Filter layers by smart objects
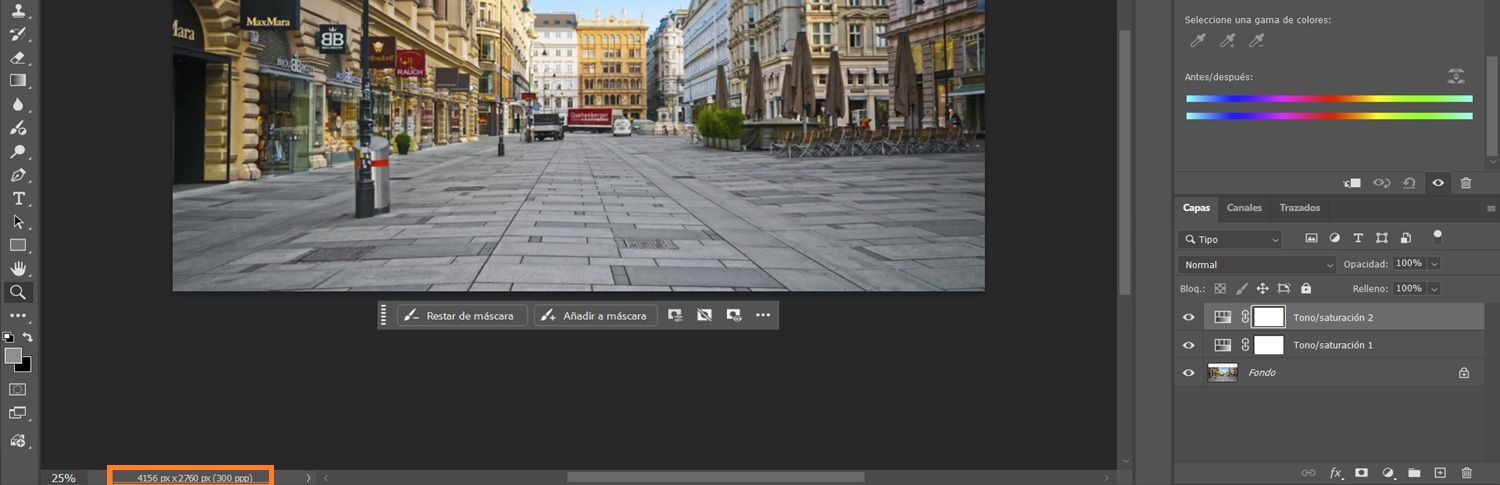Screen dimensions: 1500x485 point(1406,238)
